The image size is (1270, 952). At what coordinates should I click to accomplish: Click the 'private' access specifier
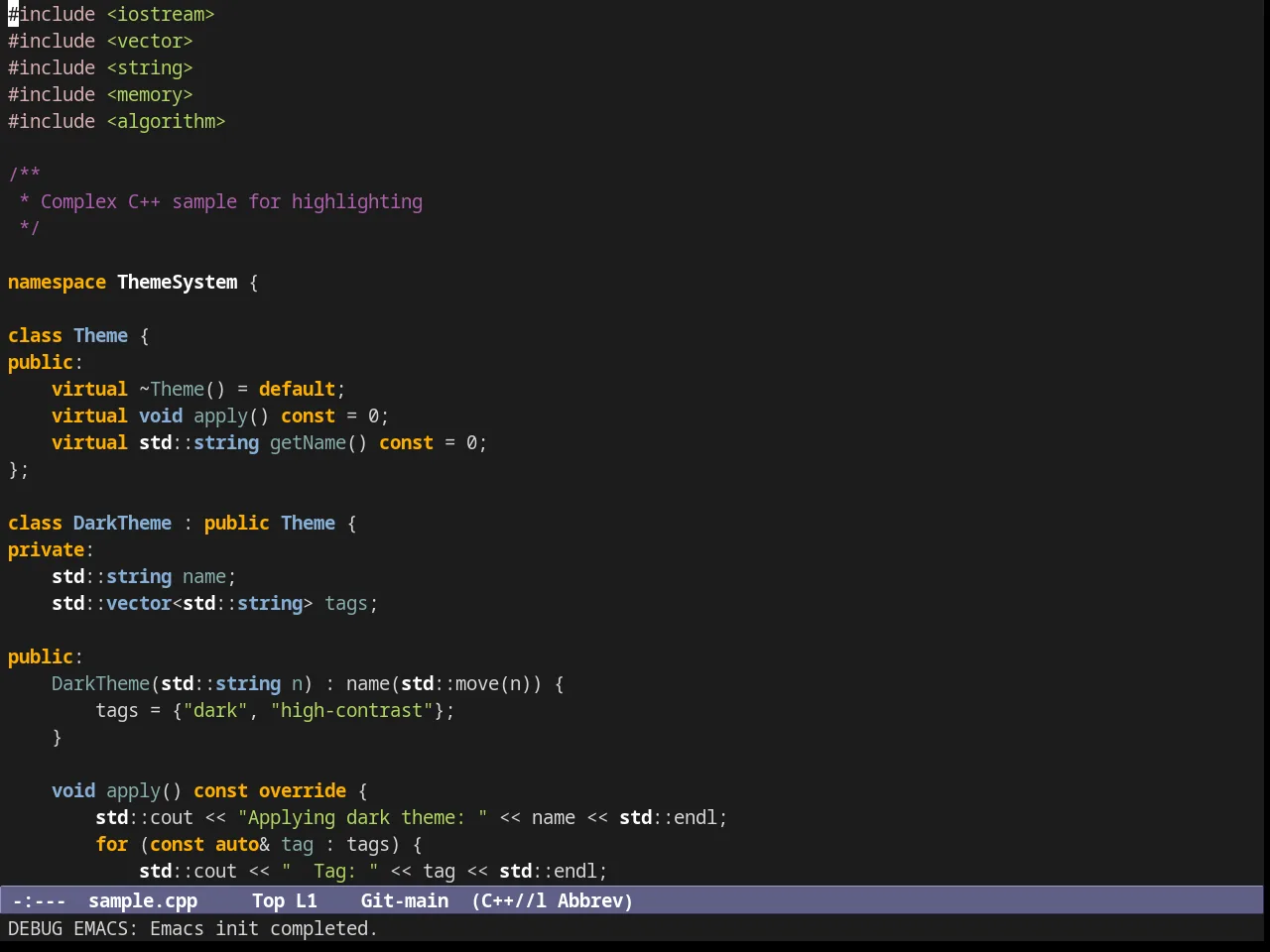(46, 549)
